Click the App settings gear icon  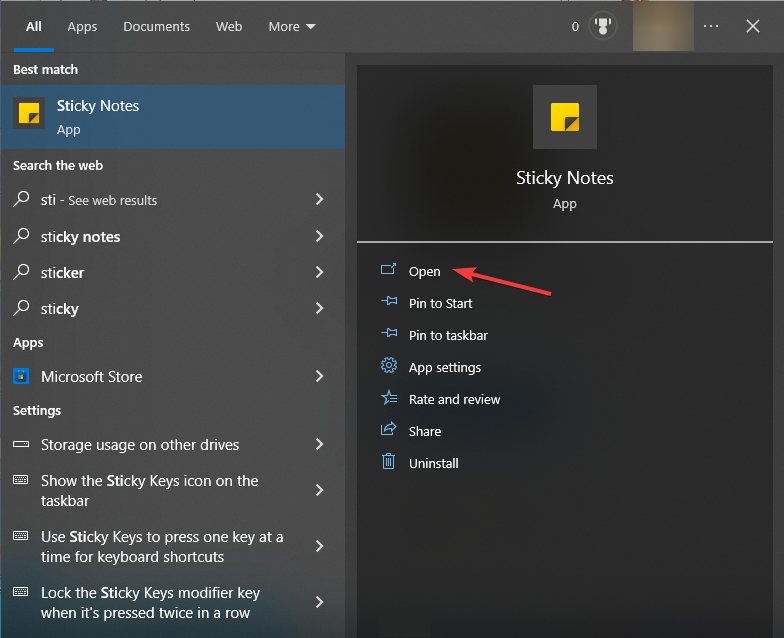tap(388, 366)
